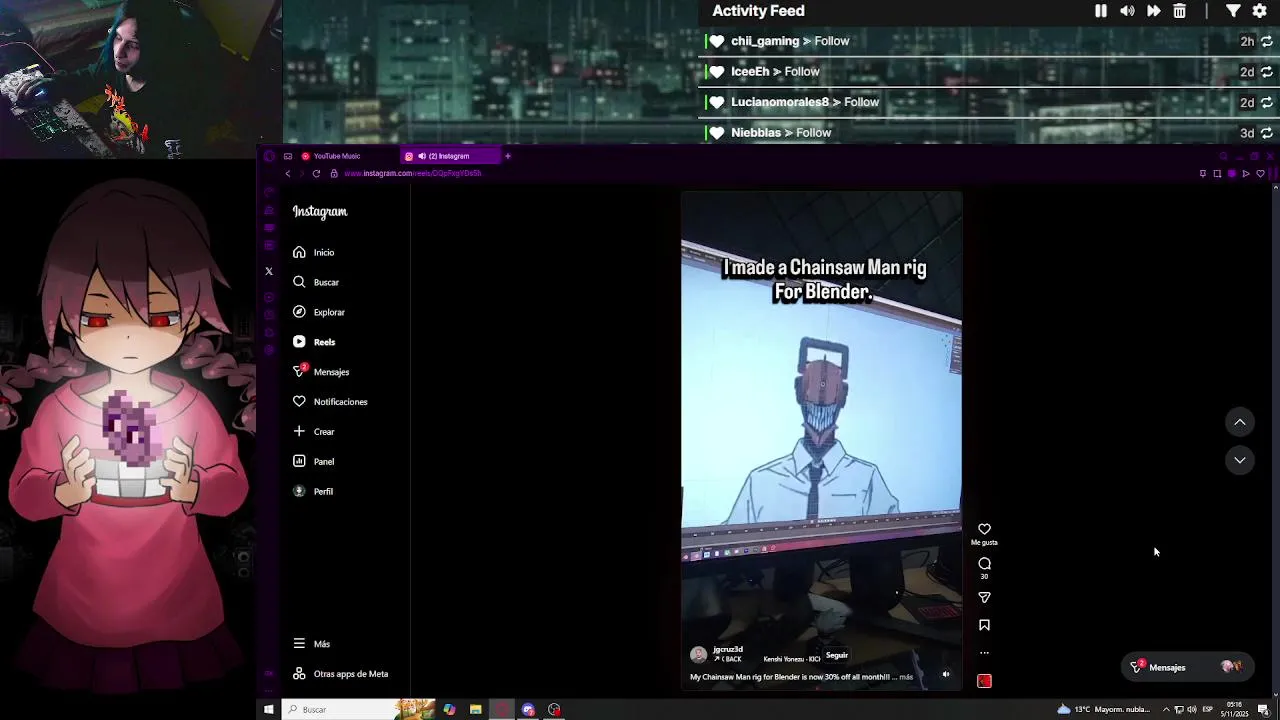Open the reel more options dots

[984, 653]
